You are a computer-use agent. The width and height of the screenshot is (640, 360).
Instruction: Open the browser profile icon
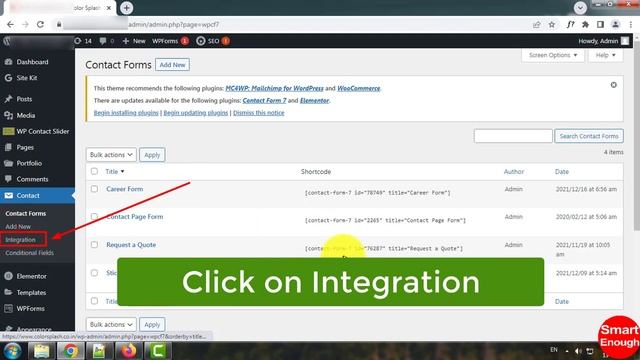coord(616,24)
